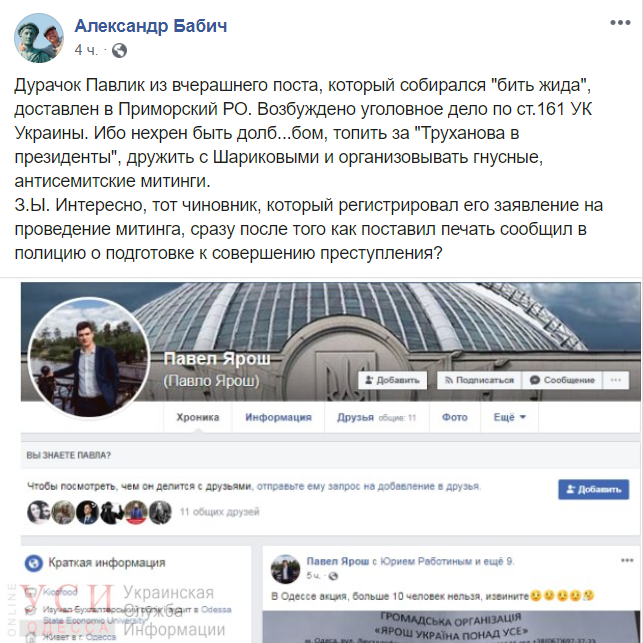The image size is (643, 643).
Task: Open profile more-actions ellipsis button
Action: (616, 380)
